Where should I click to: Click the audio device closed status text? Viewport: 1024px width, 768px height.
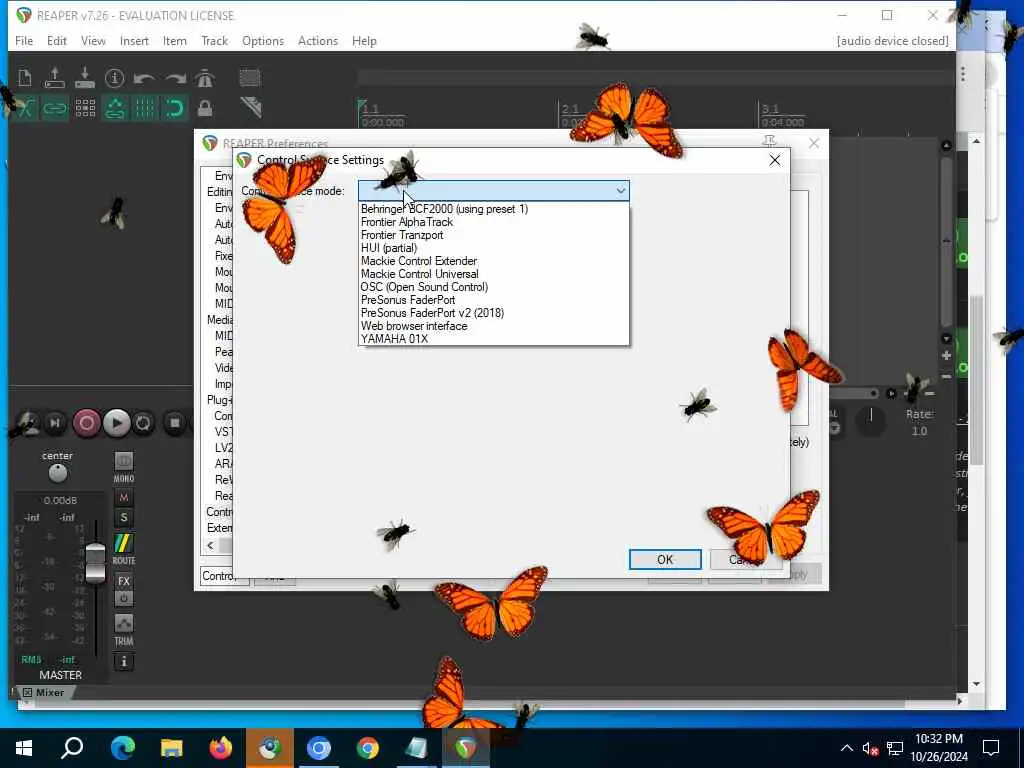click(892, 40)
